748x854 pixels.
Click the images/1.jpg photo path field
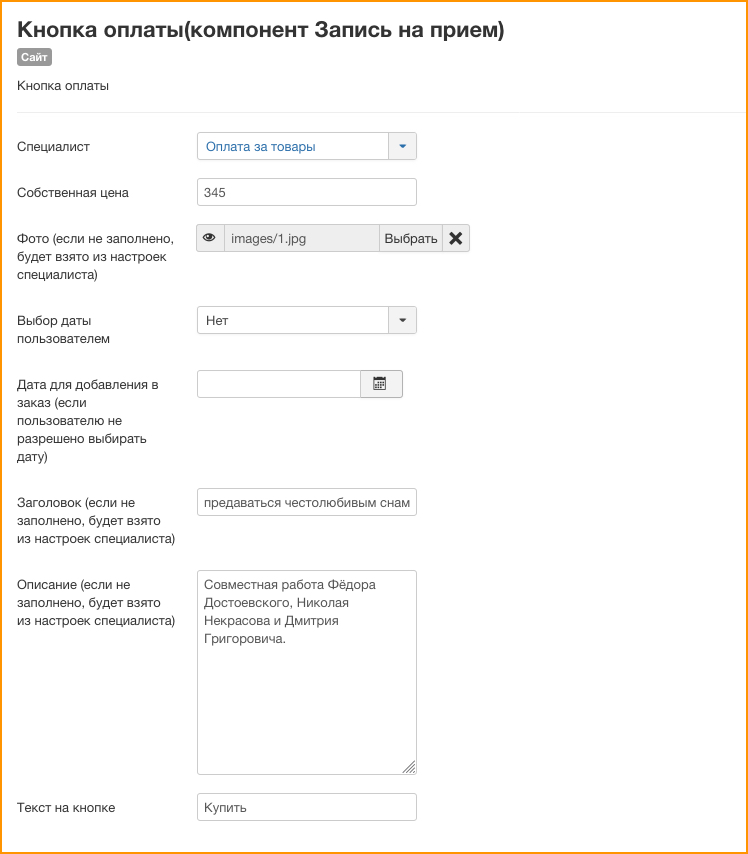point(302,238)
